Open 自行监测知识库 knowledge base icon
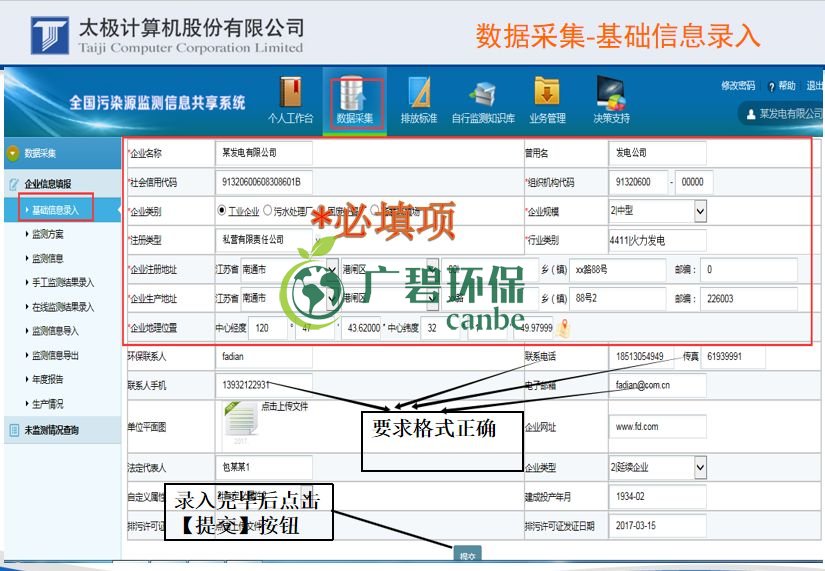The image size is (825, 571). 483,93
